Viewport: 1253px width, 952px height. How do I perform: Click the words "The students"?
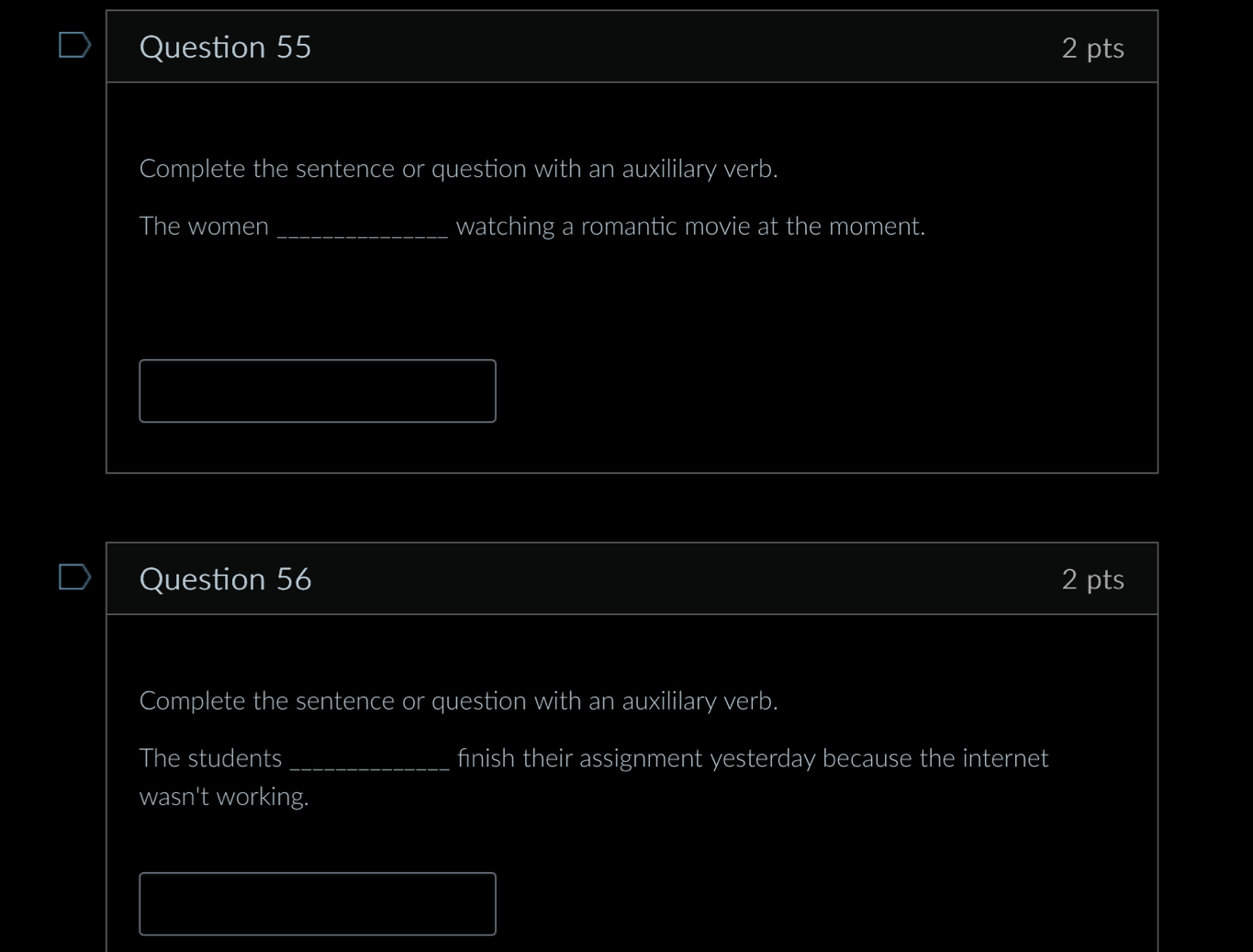point(210,758)
